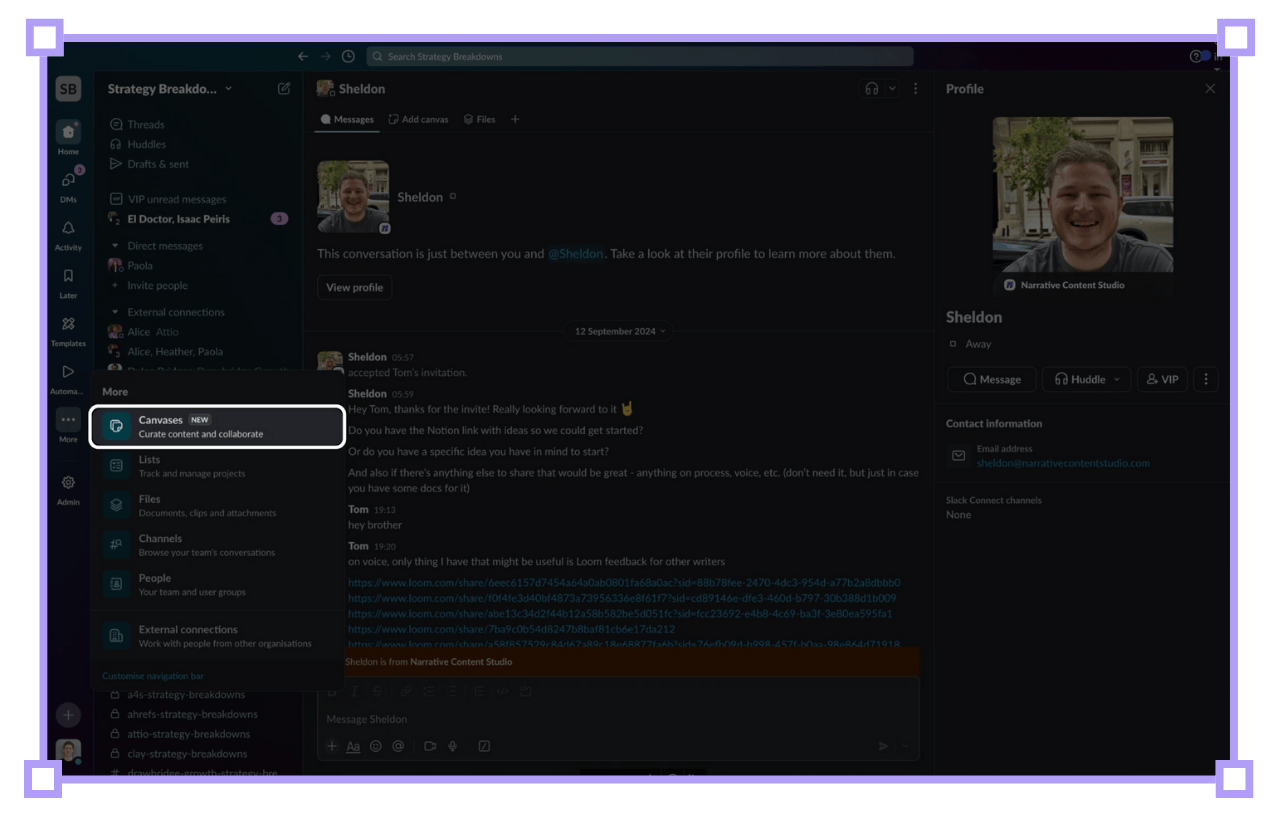This screenshot has height=827, width=1264.
Task: Click the send message arrow
Action: 883,746
